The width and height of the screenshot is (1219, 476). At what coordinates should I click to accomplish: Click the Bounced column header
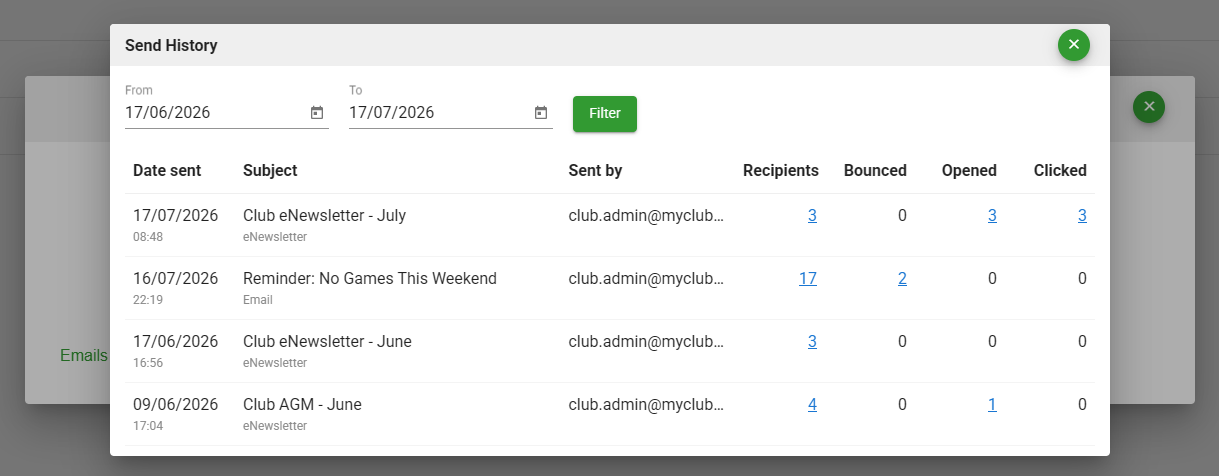coord(875,170)
